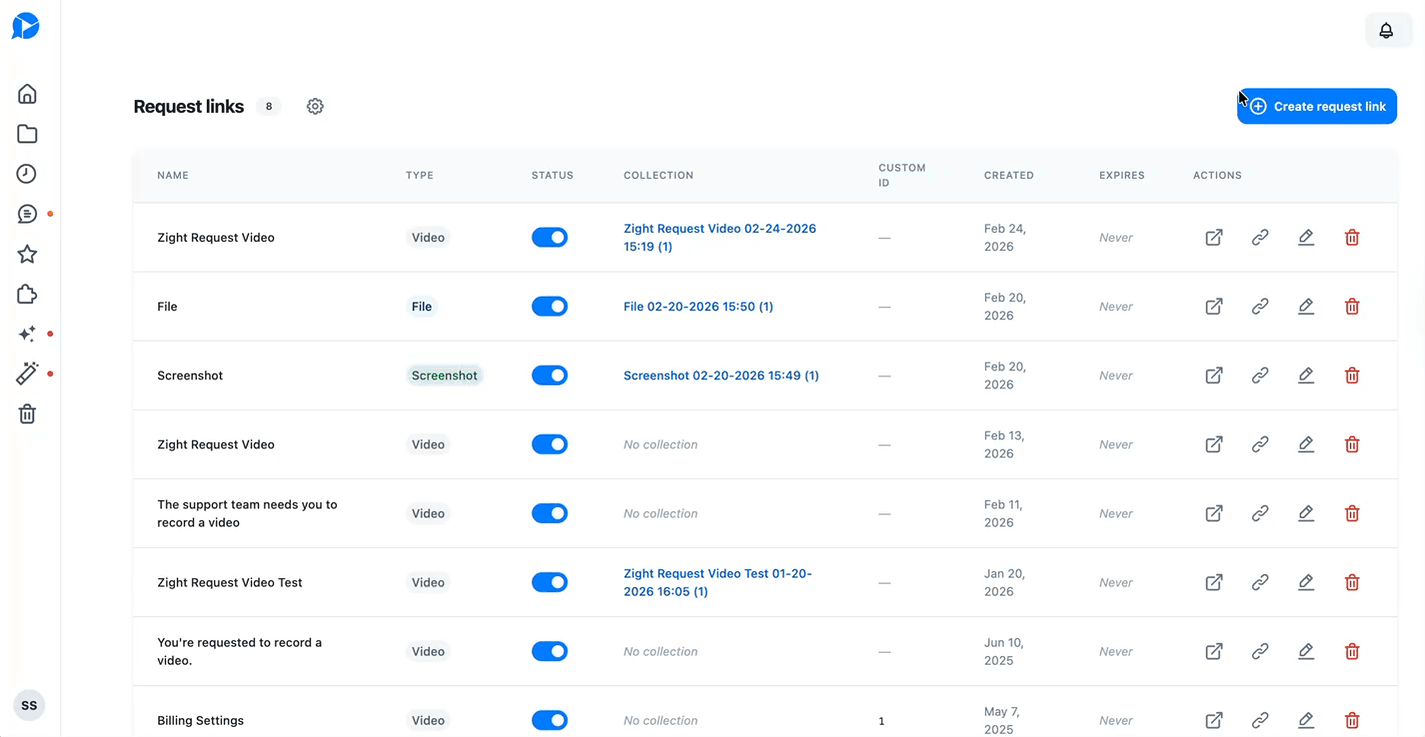Open the integrations puzzle icon in sidebar
This screenshot has width=1425, height=737.
(x=27, y=293)
